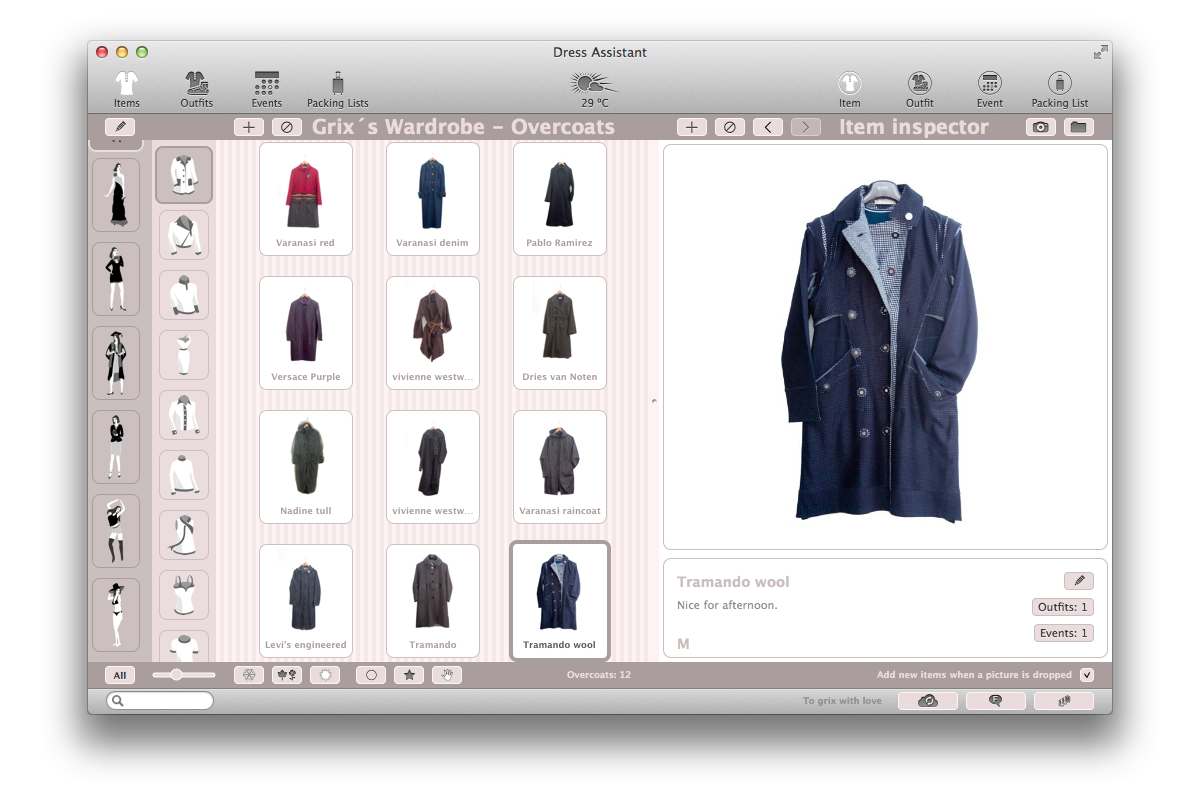The width and height of the screenshot is (1200, 800).
Task: Click the 'Nice for afternoon.' note text
Action: pyautogui.click(x=727, y=605)
